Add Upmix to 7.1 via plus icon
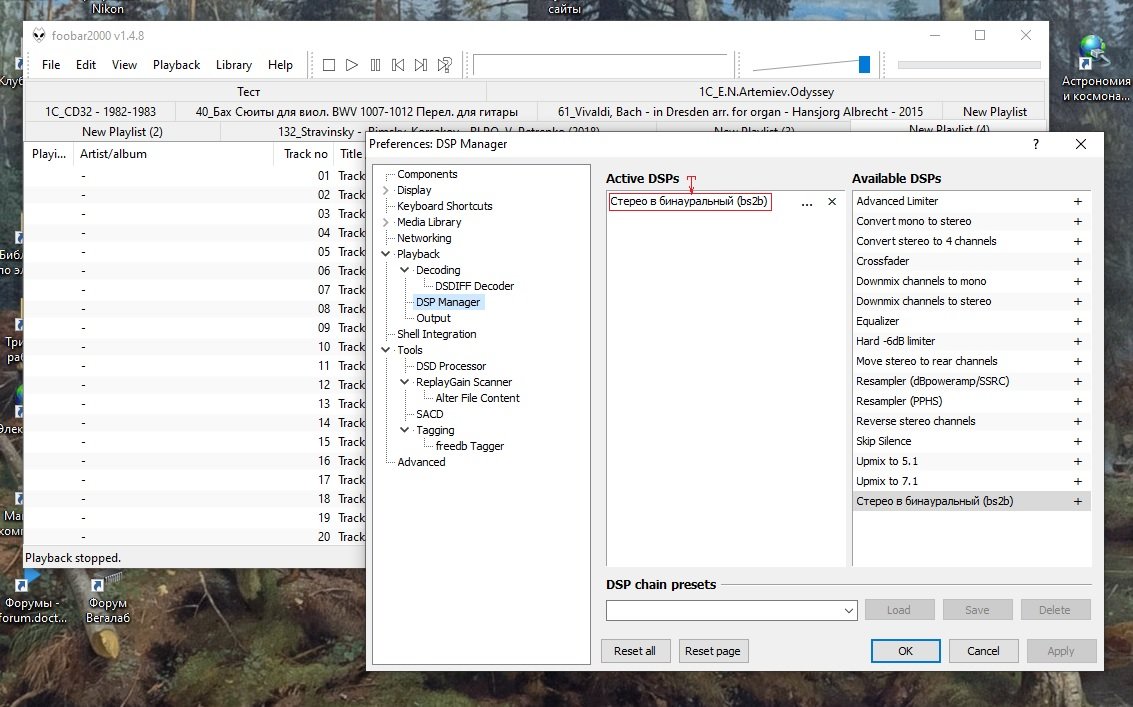 (1077, 481)
